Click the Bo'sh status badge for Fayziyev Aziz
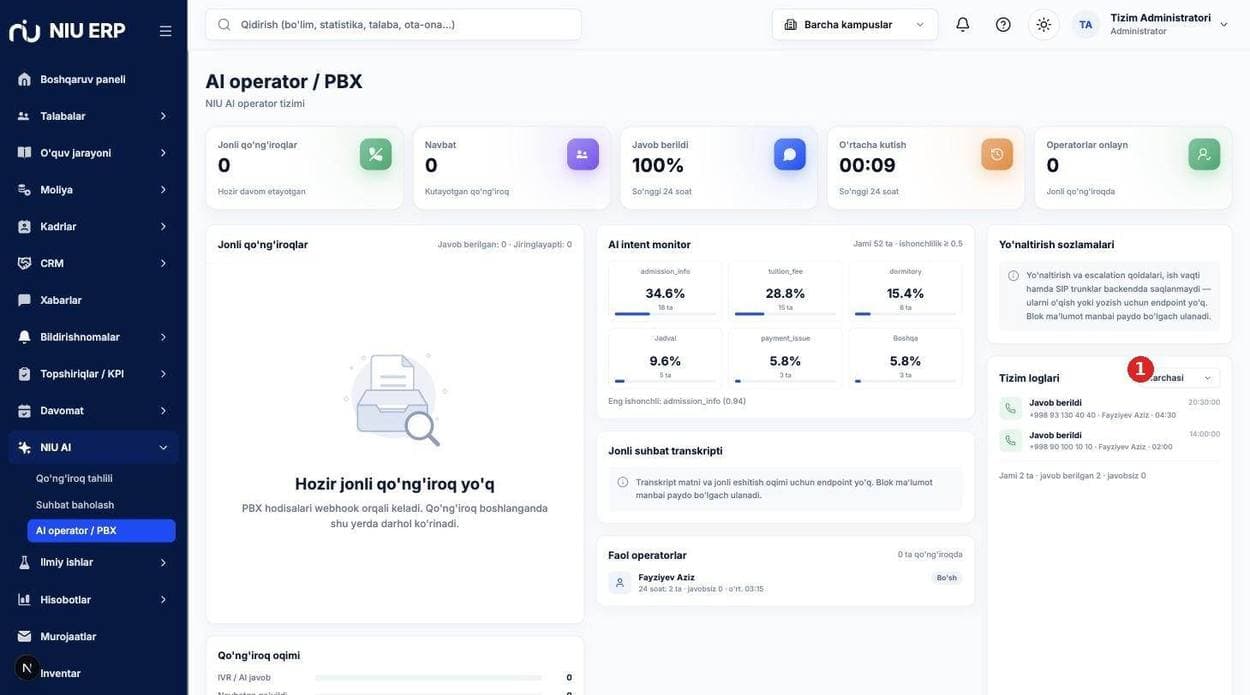Viewport: 1250px width, 695px height. tap(946, 578)
